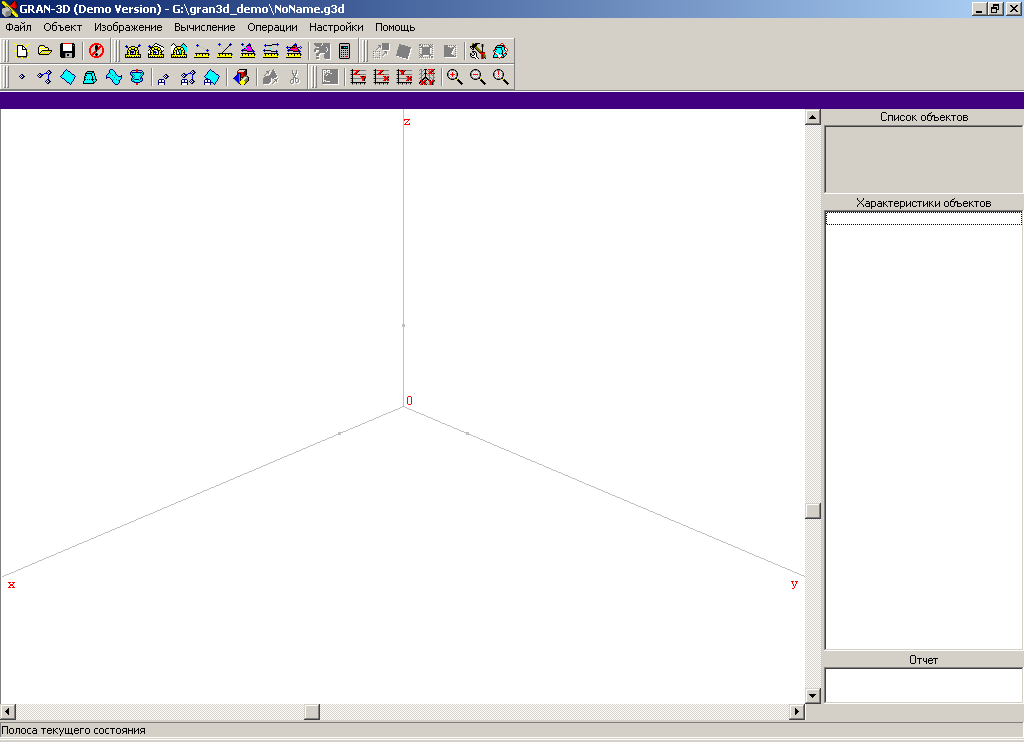Click the colored cube icon
1024x742 pixels.
click(240, 77)
